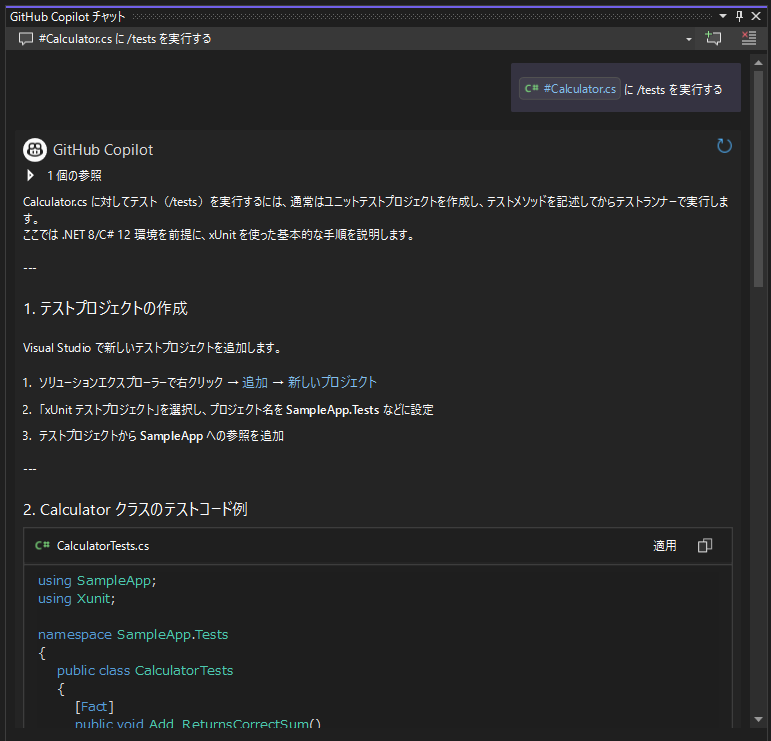This screenshot has height=741, width=771.
Task: Click the GitHub Copilot チャット panel title
Action: (x=67, y=17)
